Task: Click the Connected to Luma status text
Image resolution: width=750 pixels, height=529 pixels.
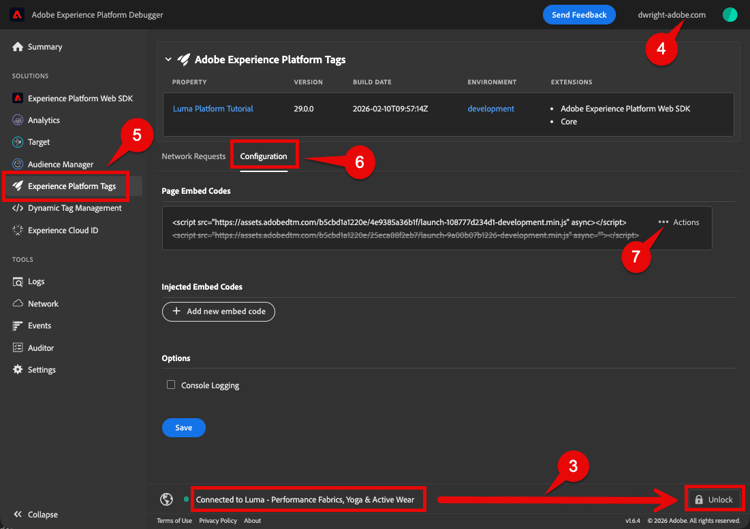Action: (305, 499)
